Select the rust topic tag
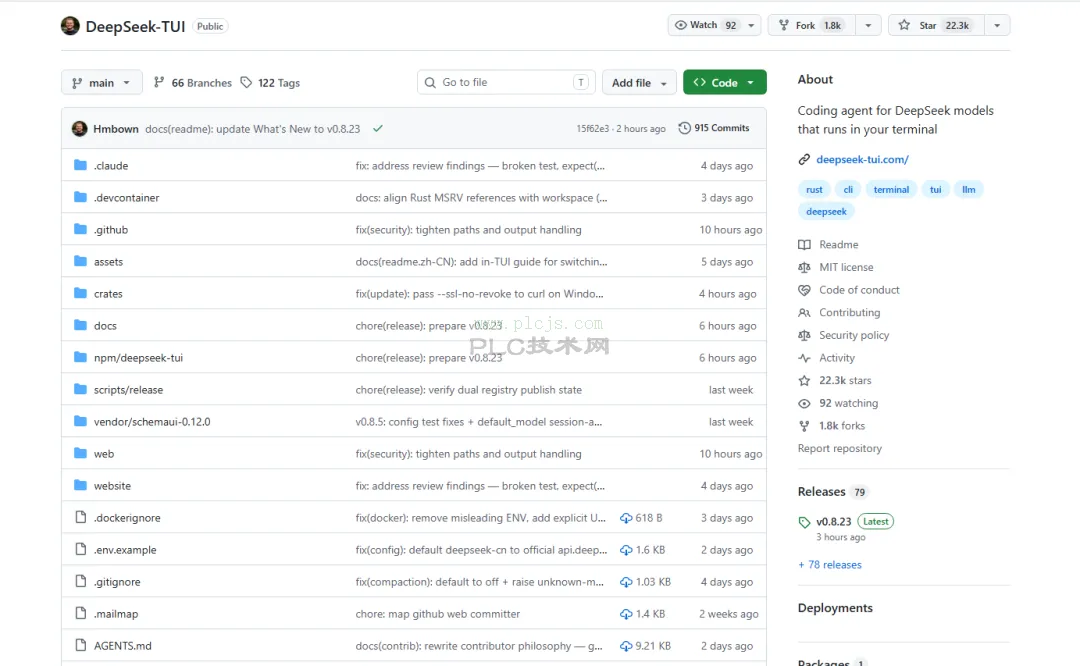The width and height of the screenshot is (1080, 666). click(814, 189)
